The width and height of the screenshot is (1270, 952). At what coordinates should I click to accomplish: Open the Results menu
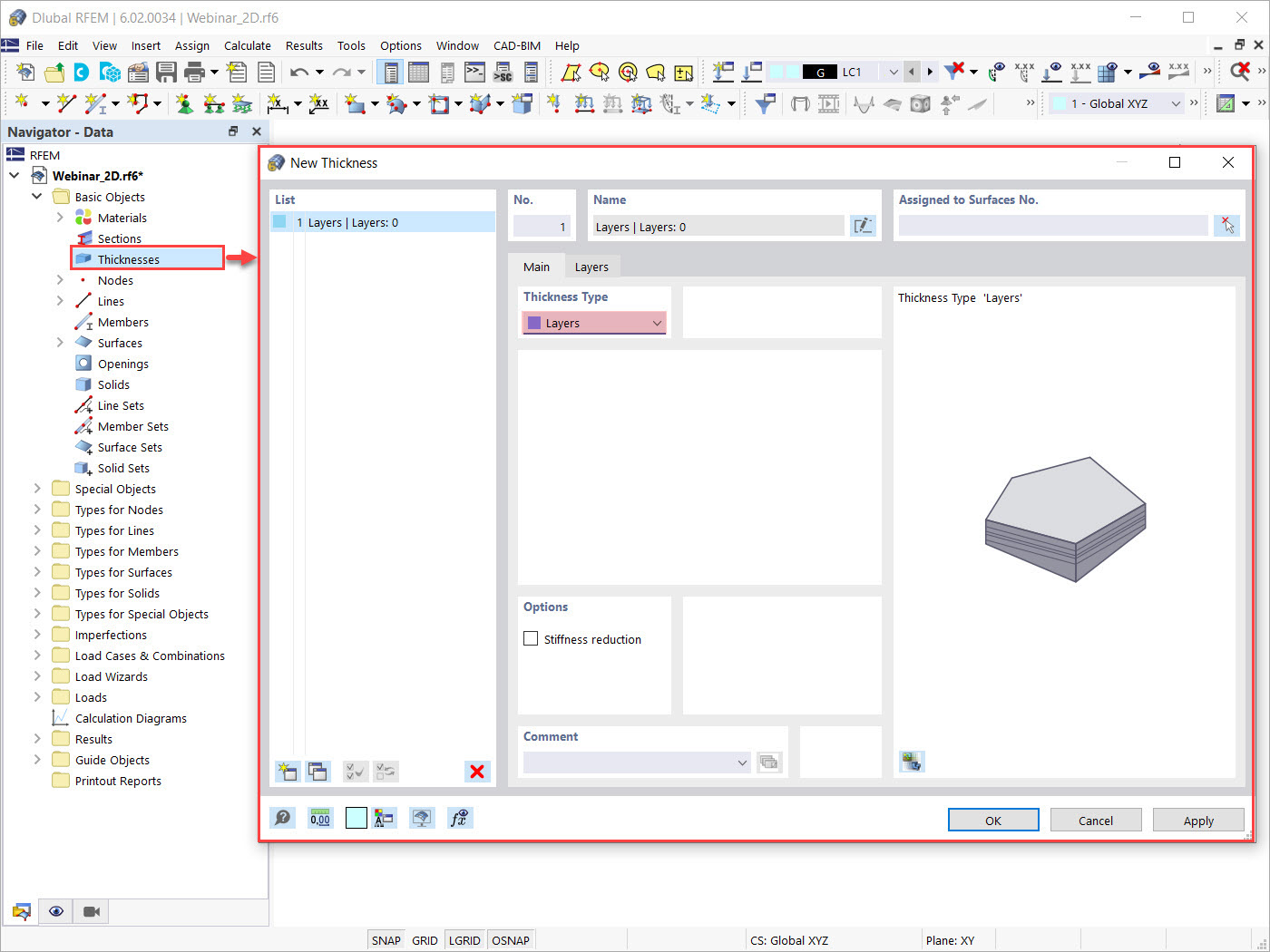tap(304, 45)
